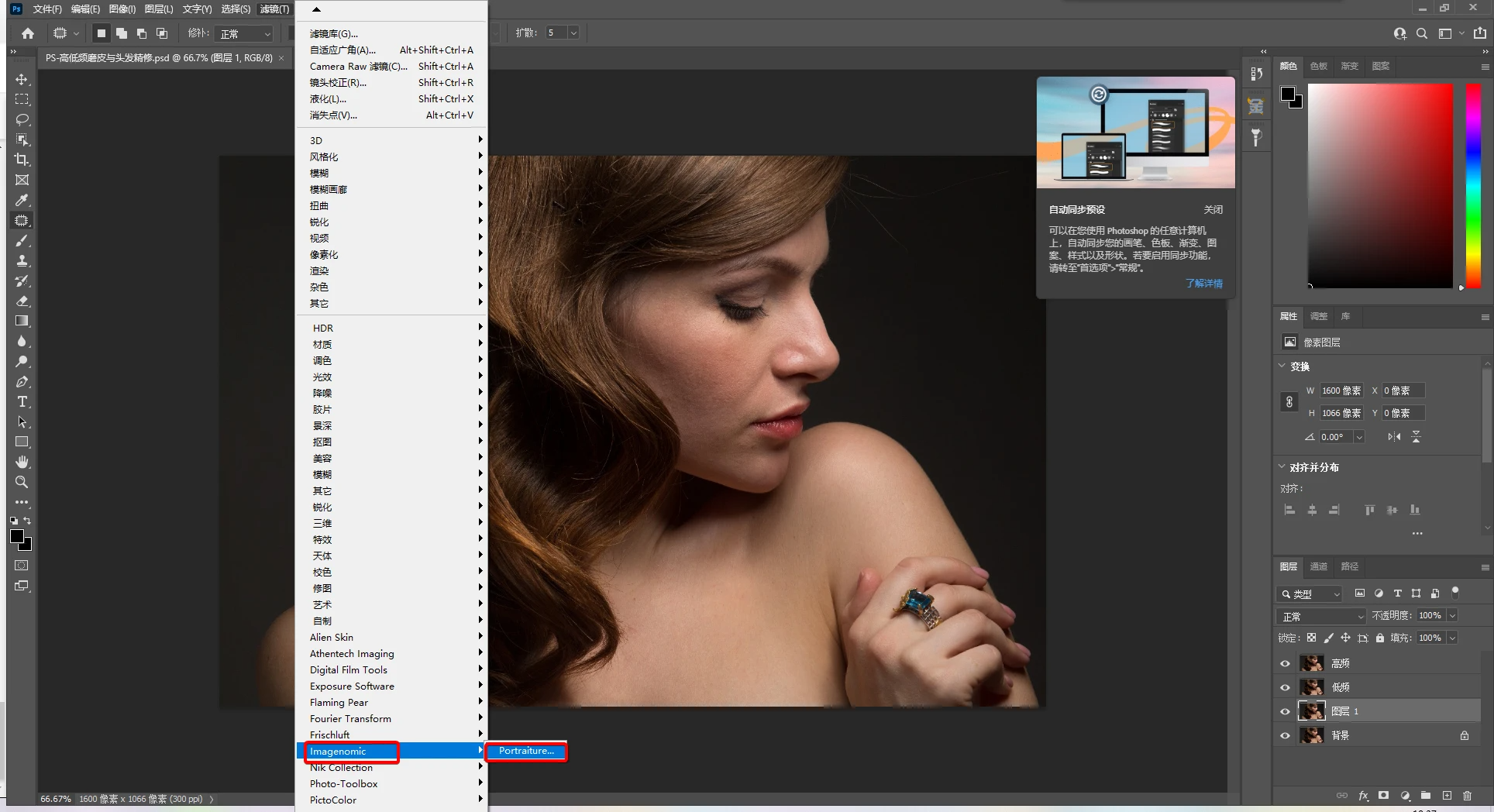Collapse the 变换 section
The image size is (1494, 812).
tap(1282, 366)
